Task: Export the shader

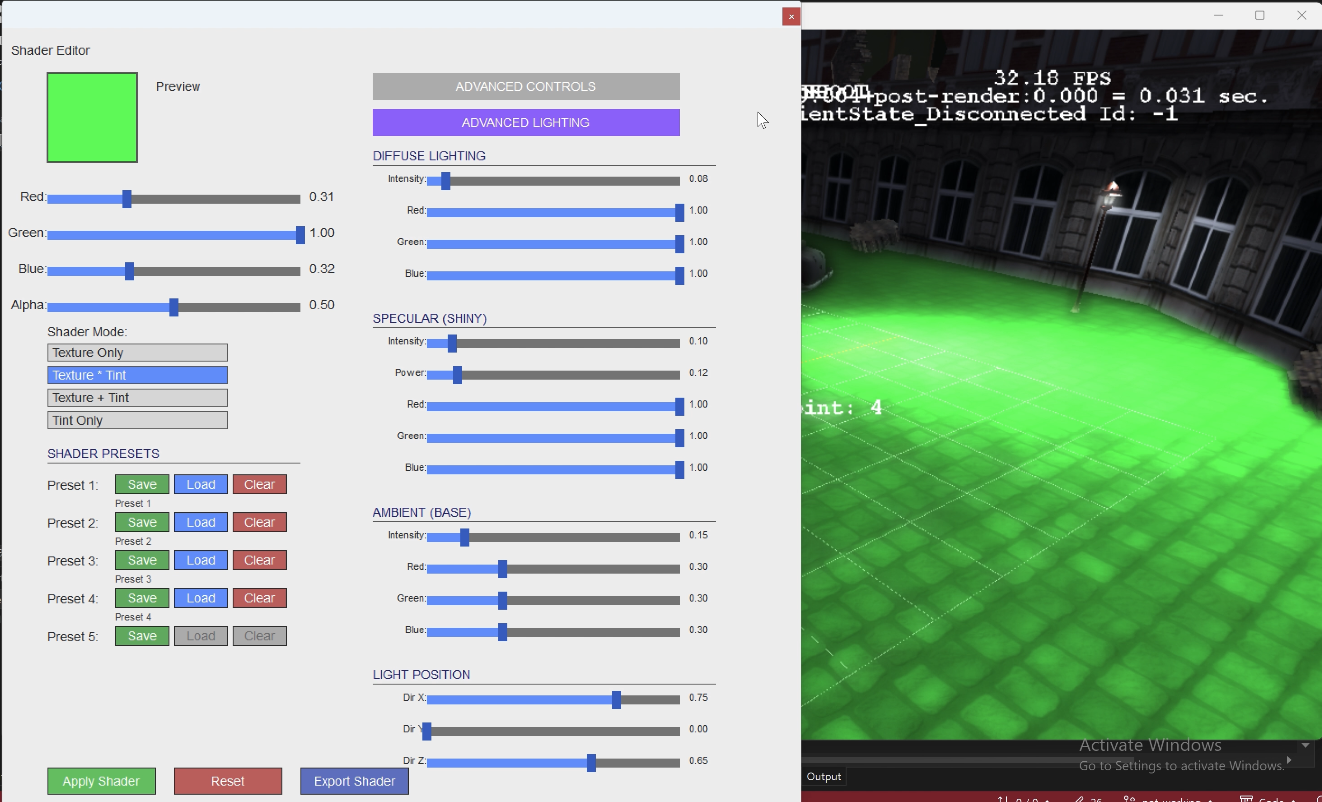Action: (x=354, y=781)
